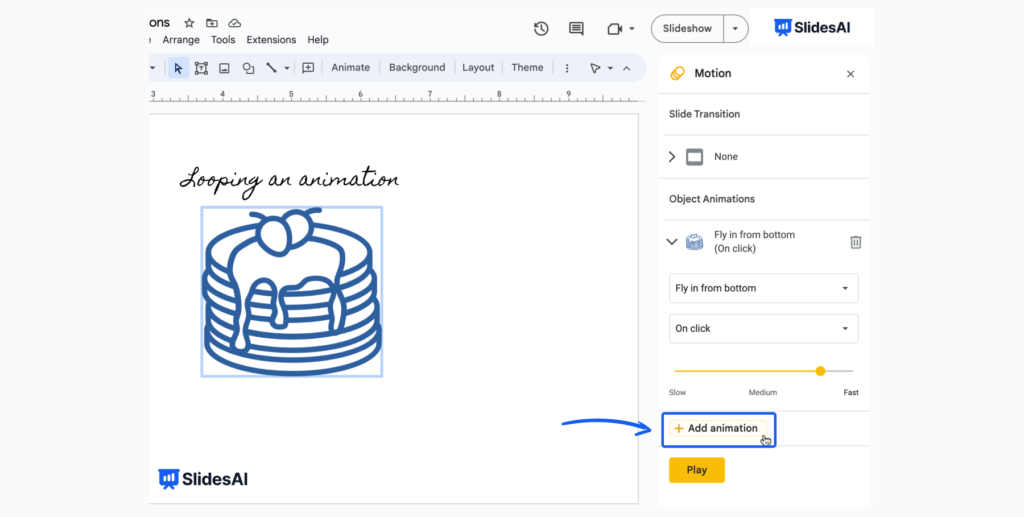The height and width of the screenshot is (517, 1024).
Task: Open the Fly in from bottom dropdown
Action: [763, 288]
